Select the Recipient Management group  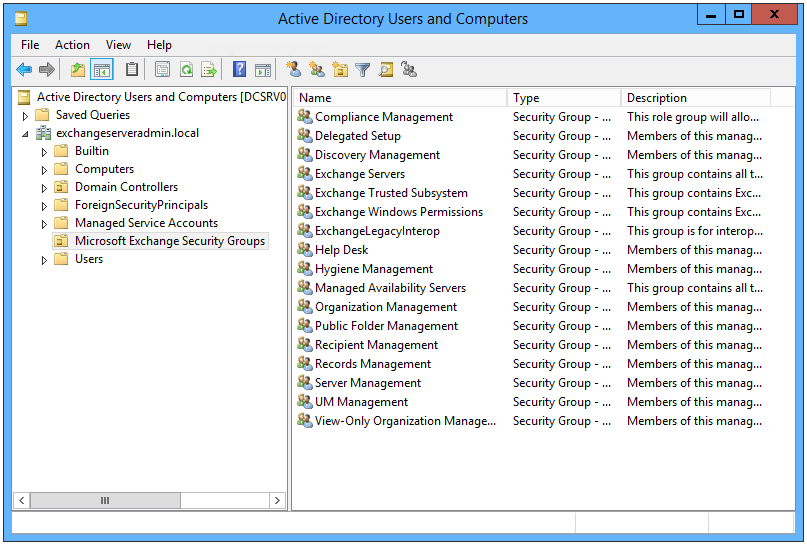tap(376, 345)
